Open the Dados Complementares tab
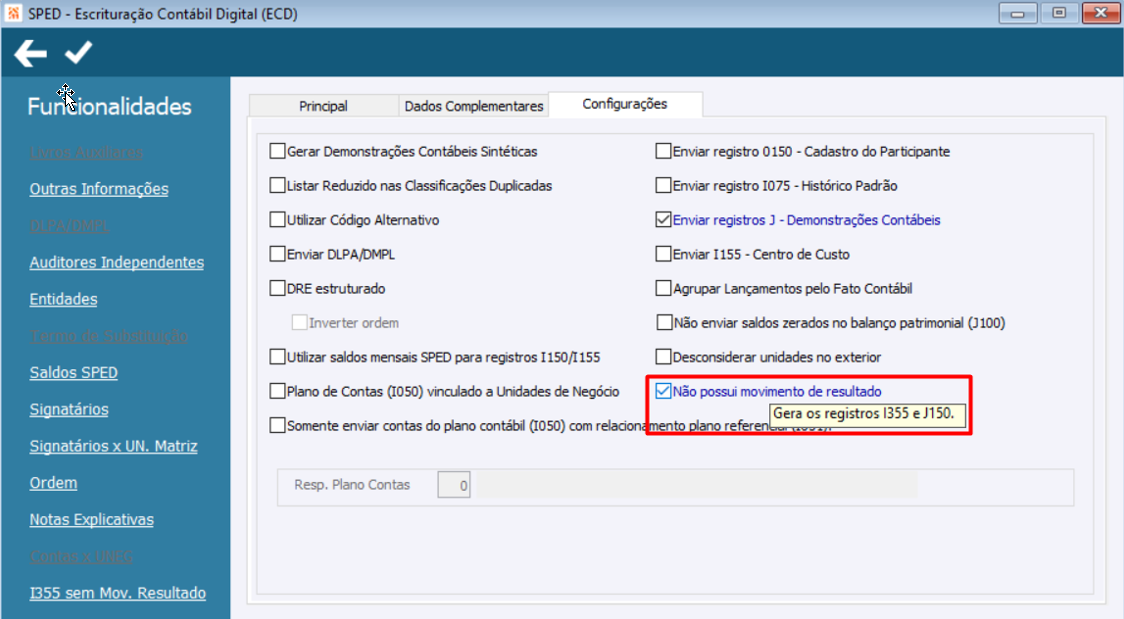Image resolution: width=1124 pixels, height=619 pixels. click(x=474, y=106)
